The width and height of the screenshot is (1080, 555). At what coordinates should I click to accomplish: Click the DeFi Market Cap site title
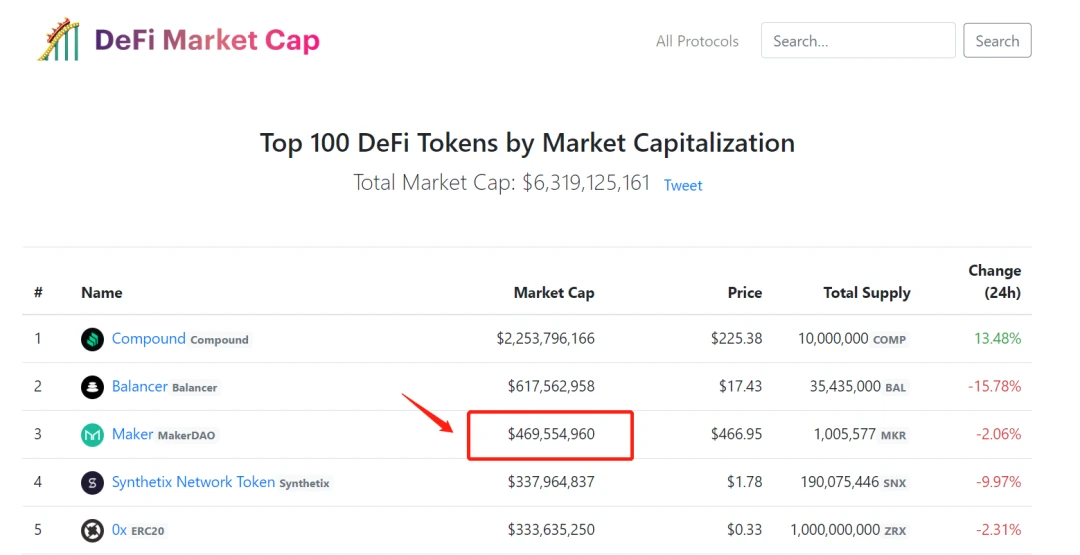tap(207, 40)
